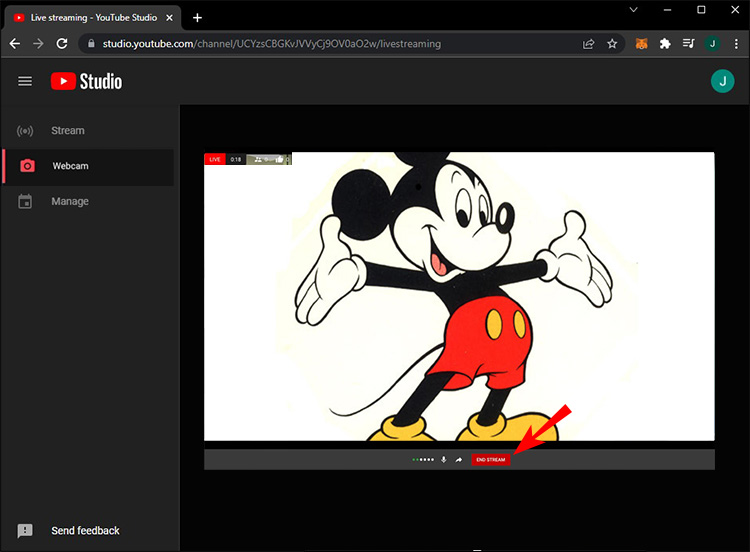Bookmark this page with the star icon
750x552 pixels.
pyautogui.click(x=612, y=44)
